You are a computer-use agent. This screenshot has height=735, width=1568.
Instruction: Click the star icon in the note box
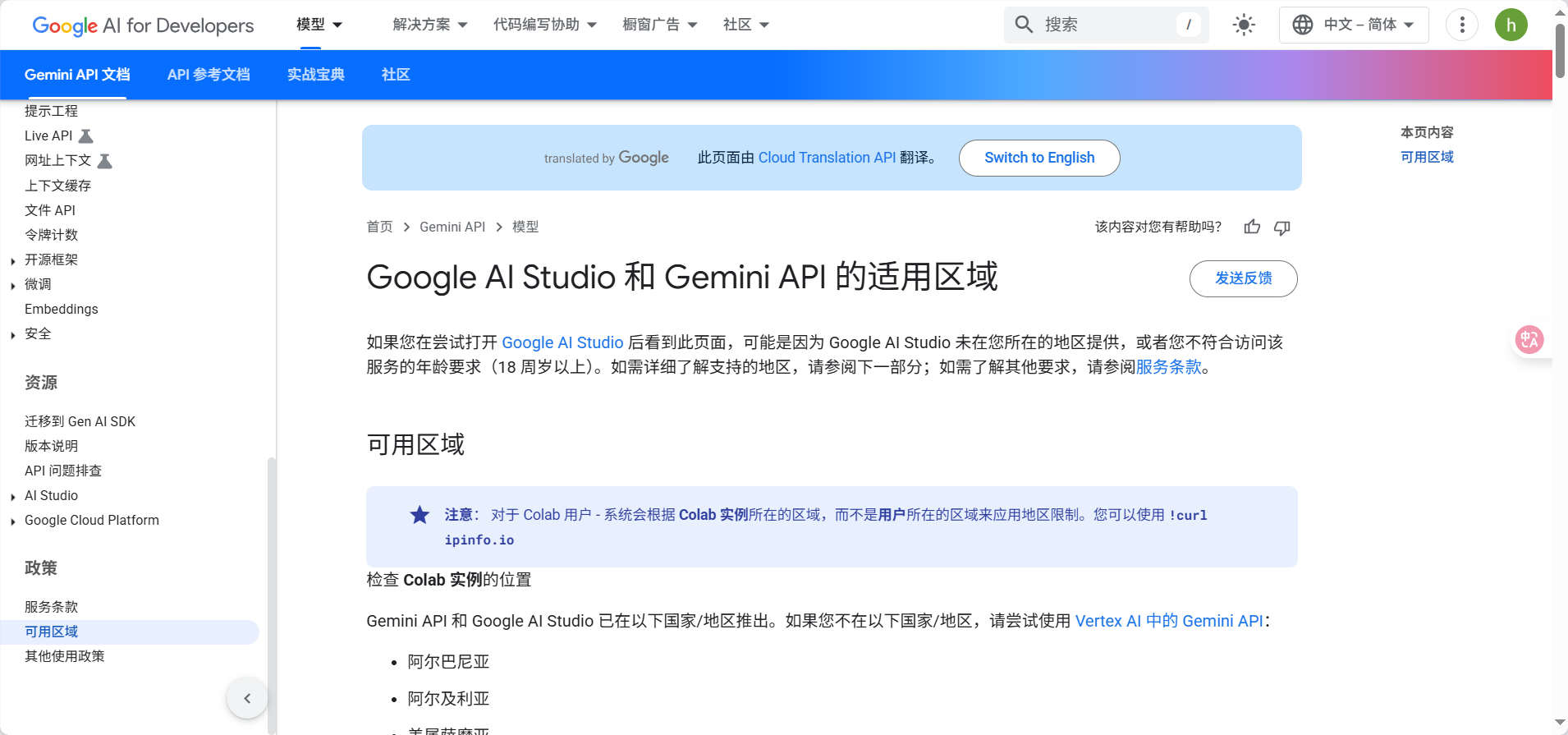420,515
